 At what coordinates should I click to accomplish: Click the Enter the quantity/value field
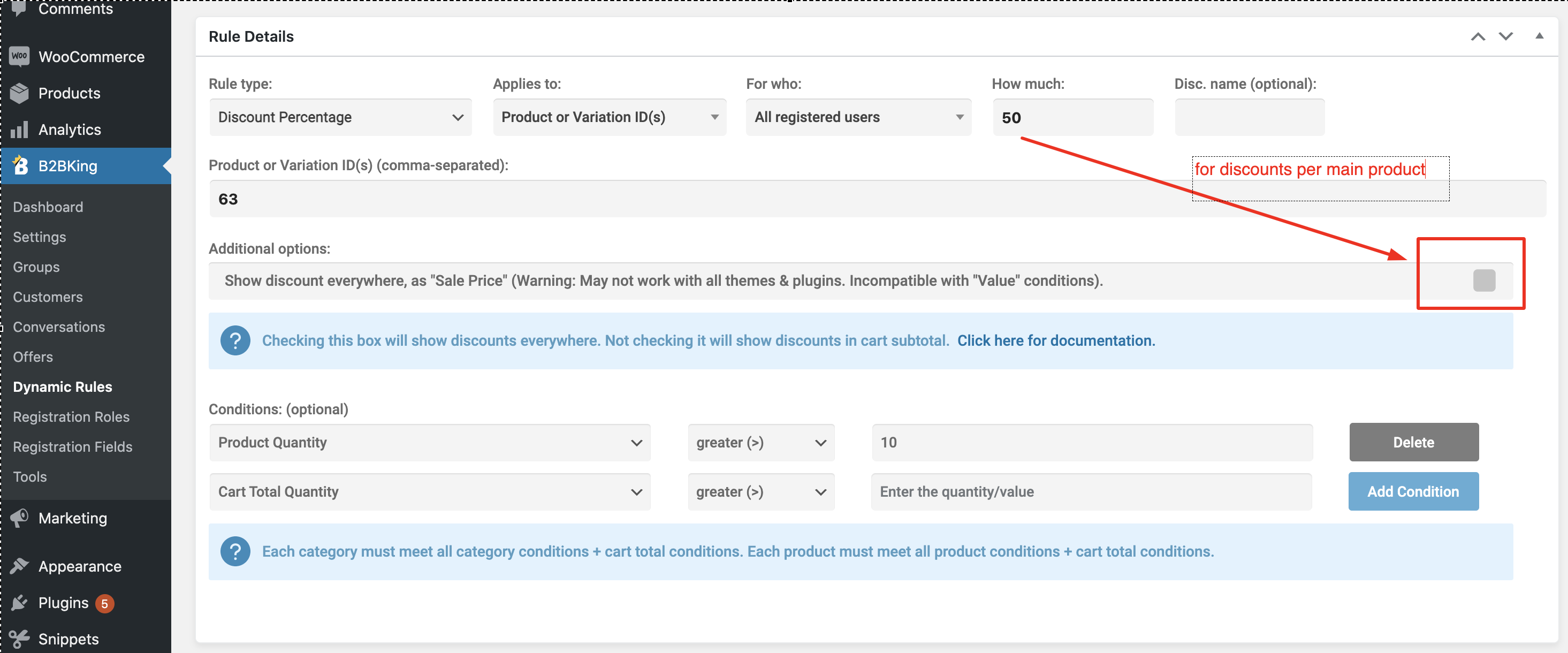pyautogui.click(x=1091, y=492)
